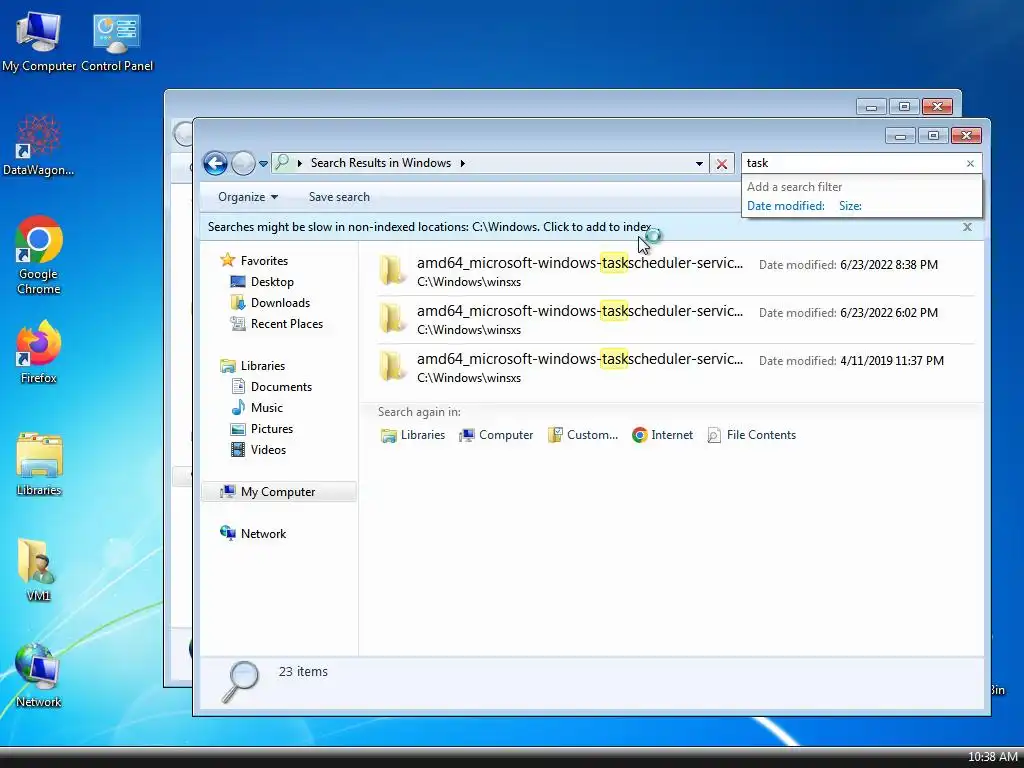Search again in Custom location
1024x768 pixels.
pos(583,435)
